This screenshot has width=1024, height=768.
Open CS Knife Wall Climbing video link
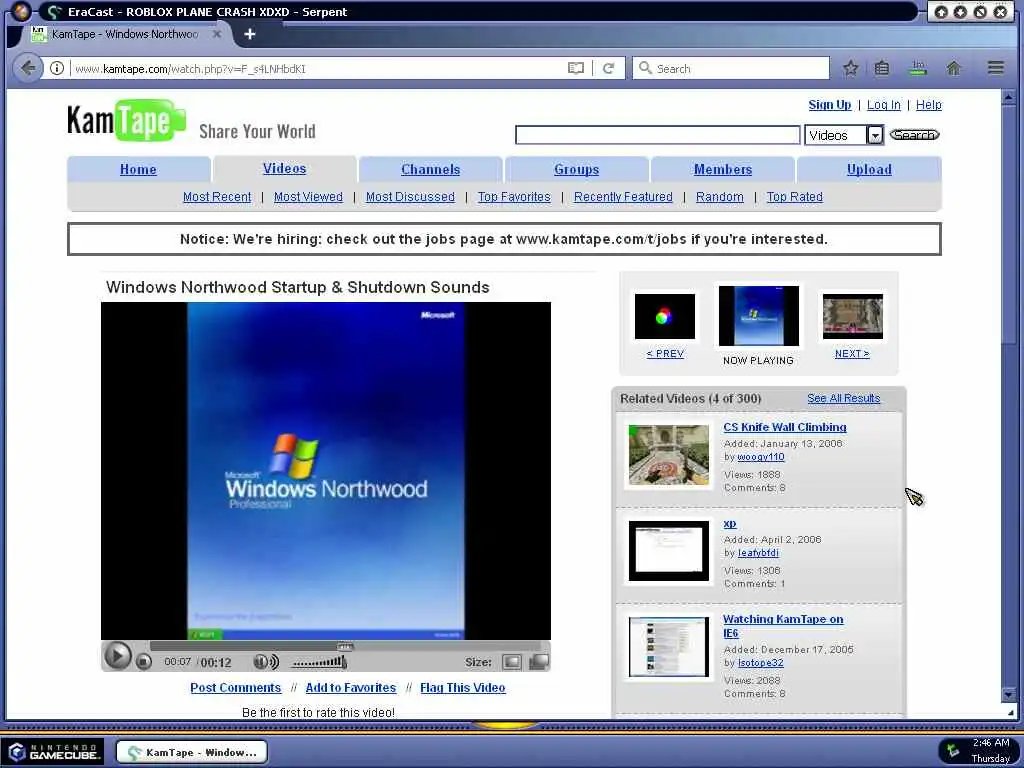click(784, 427)
